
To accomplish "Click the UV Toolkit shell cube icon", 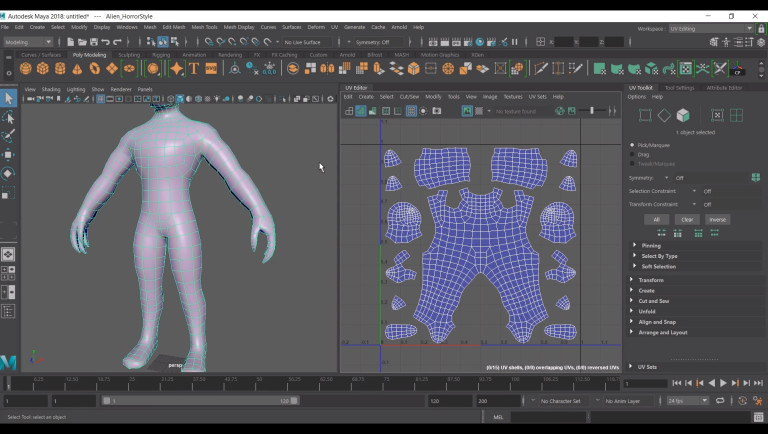I will click(683, 116).
